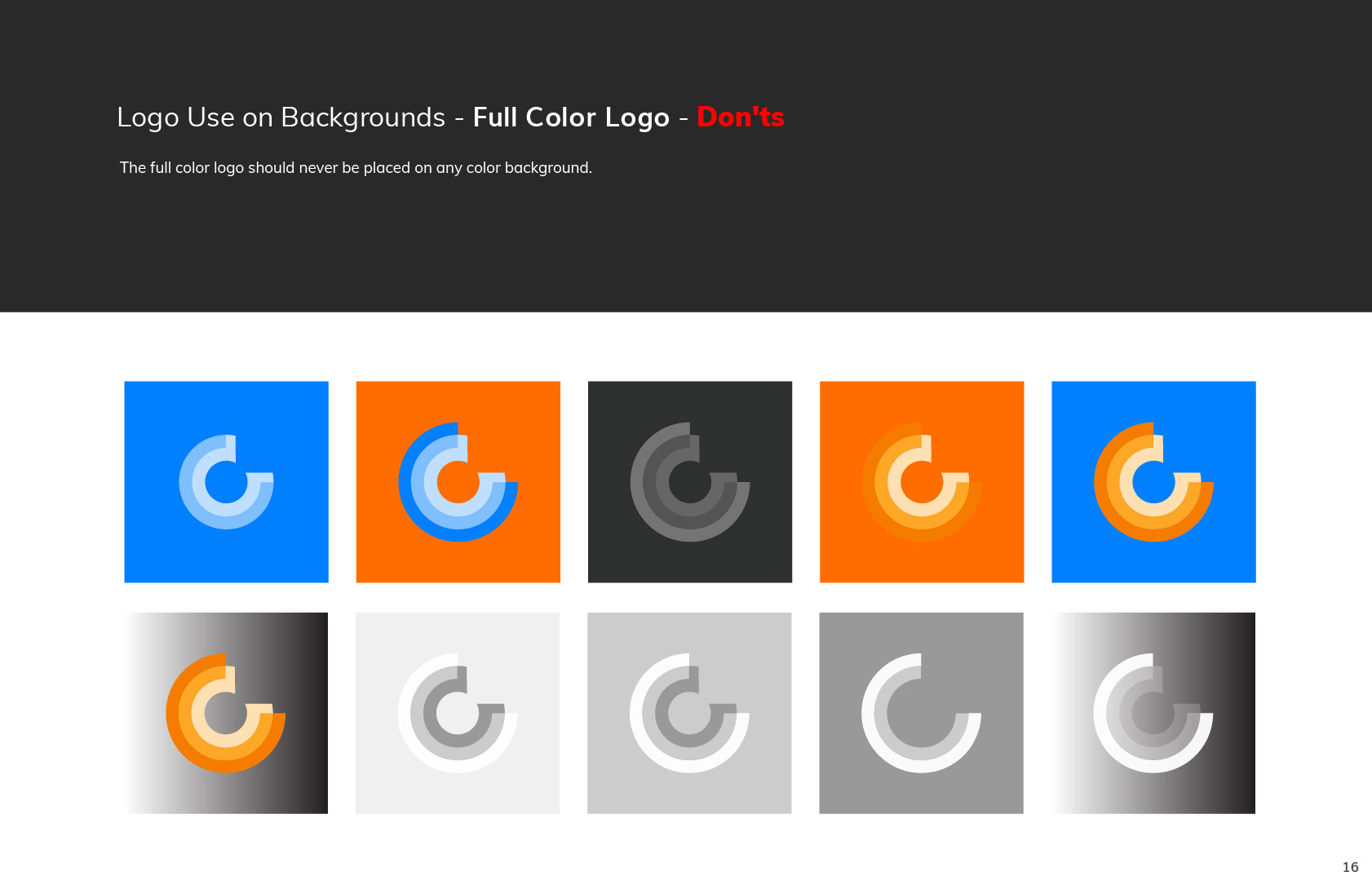Select the gray logo on dark charcoal square
The width and height of the screenshot is (1372, 885).
tap(689, 482)
